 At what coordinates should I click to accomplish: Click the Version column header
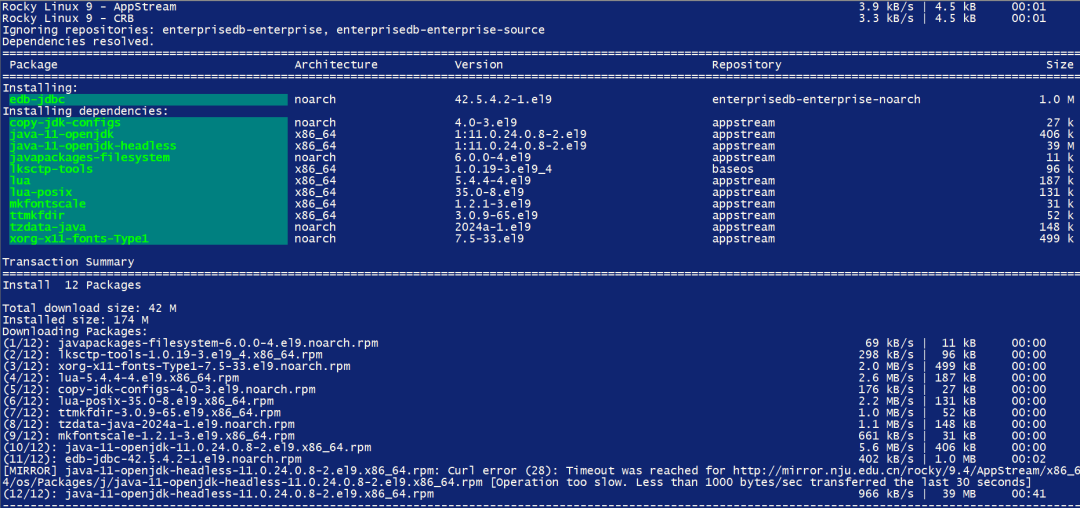coord(479,65)
